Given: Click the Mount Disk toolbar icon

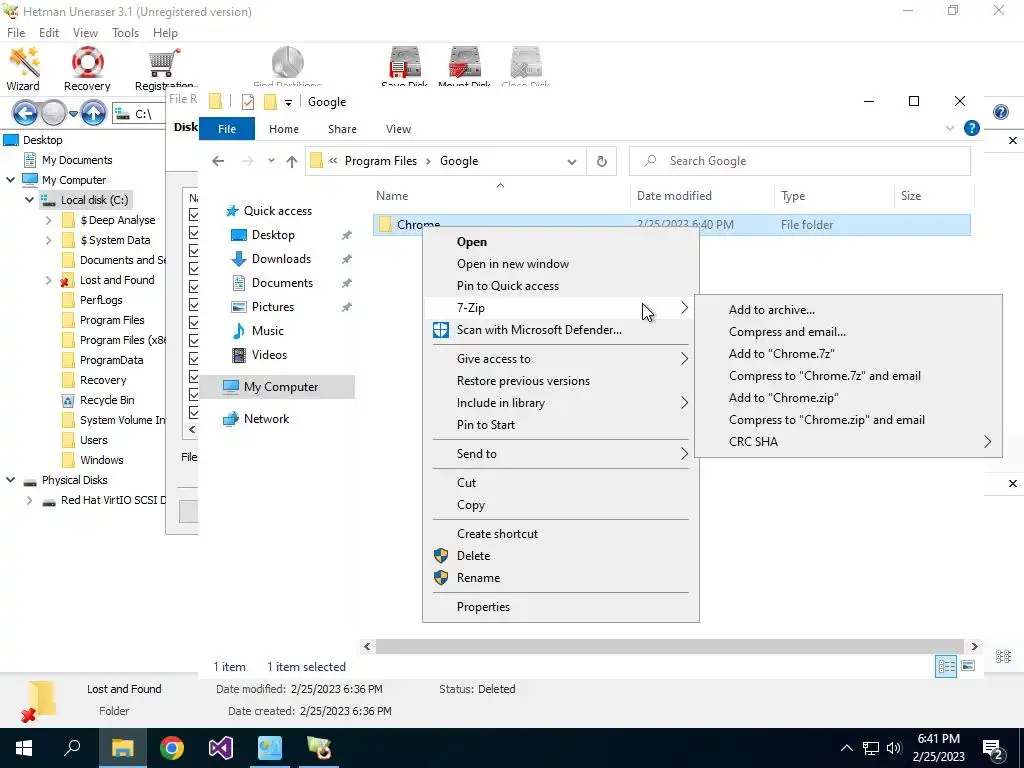Looking at the screenshot, I should (464, 65).
